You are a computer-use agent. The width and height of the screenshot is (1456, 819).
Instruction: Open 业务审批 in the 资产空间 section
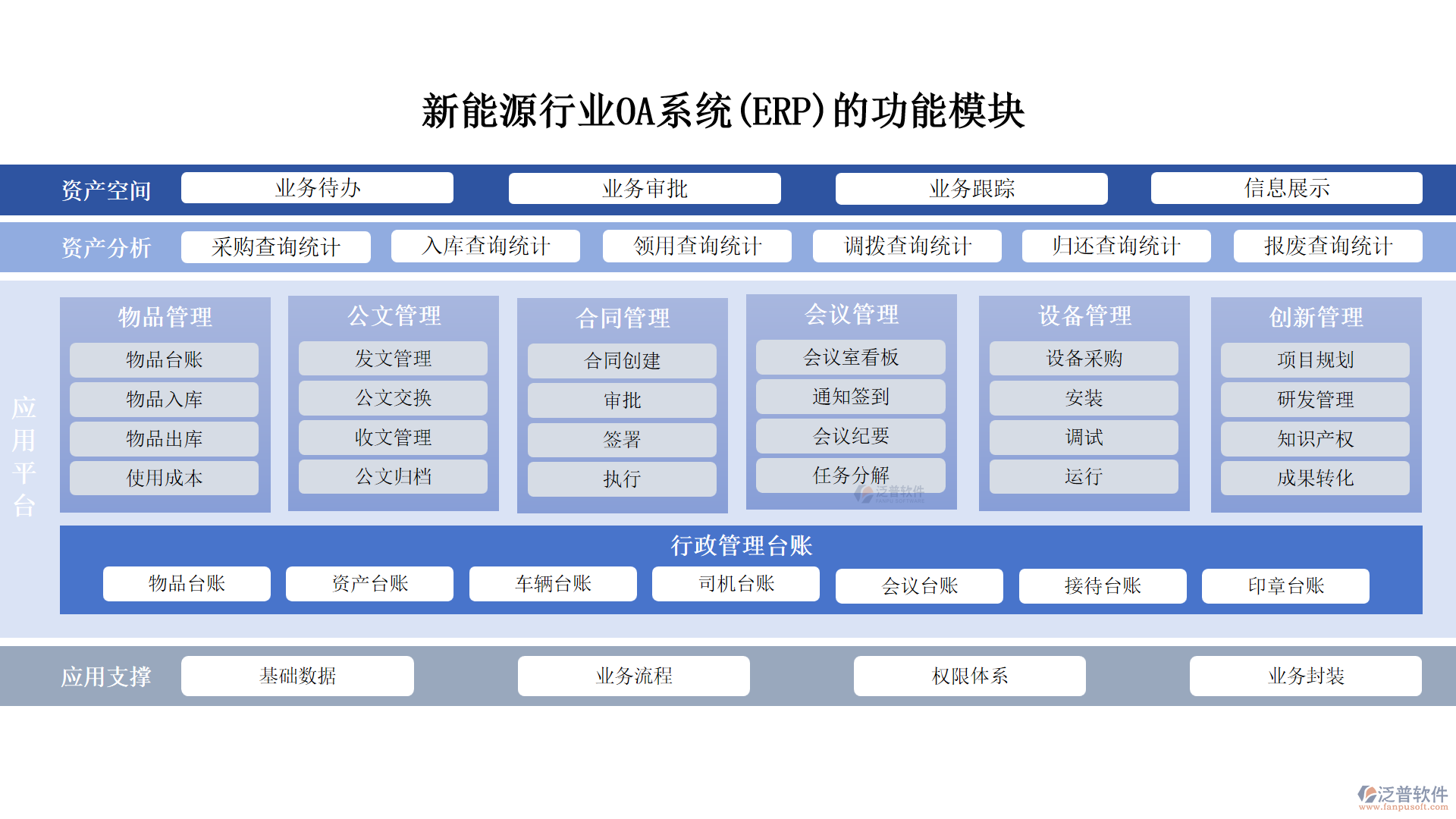tap(645, 188)
